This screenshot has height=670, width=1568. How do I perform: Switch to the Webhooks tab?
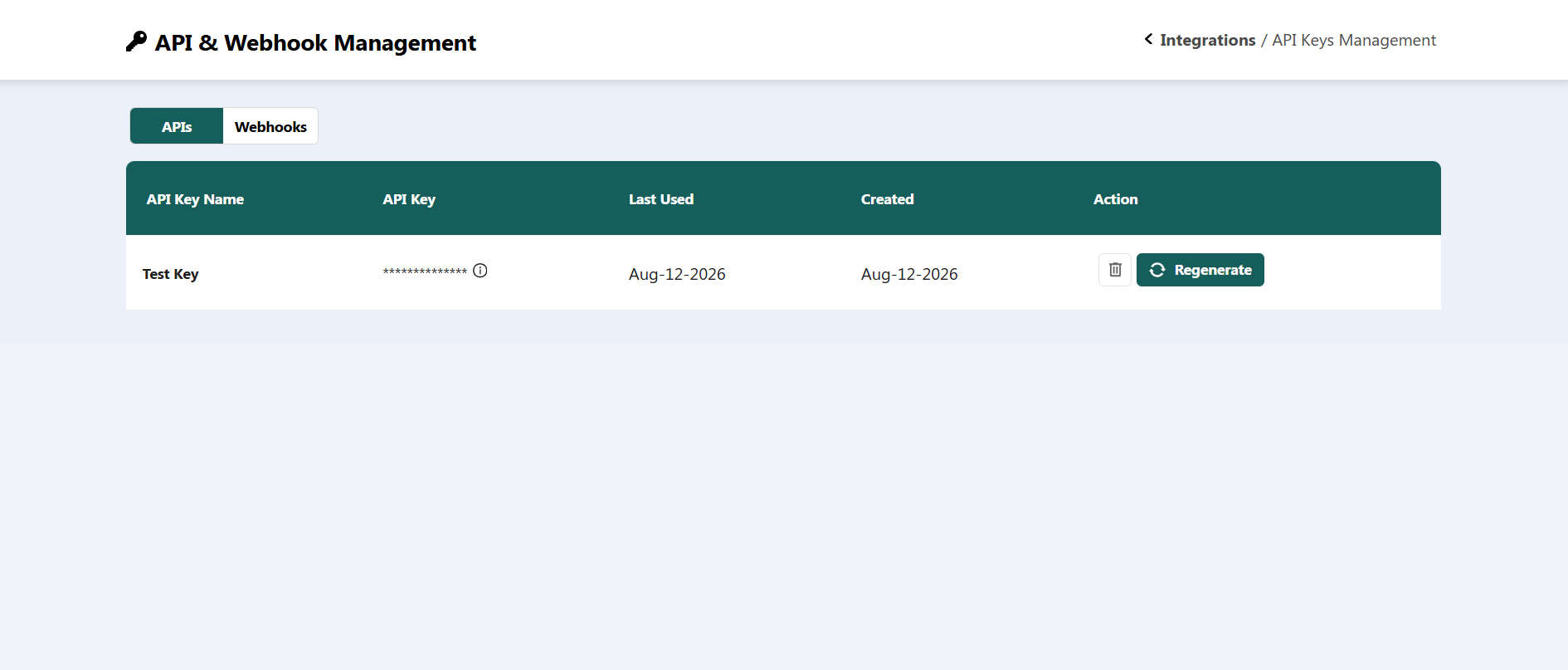270,126
